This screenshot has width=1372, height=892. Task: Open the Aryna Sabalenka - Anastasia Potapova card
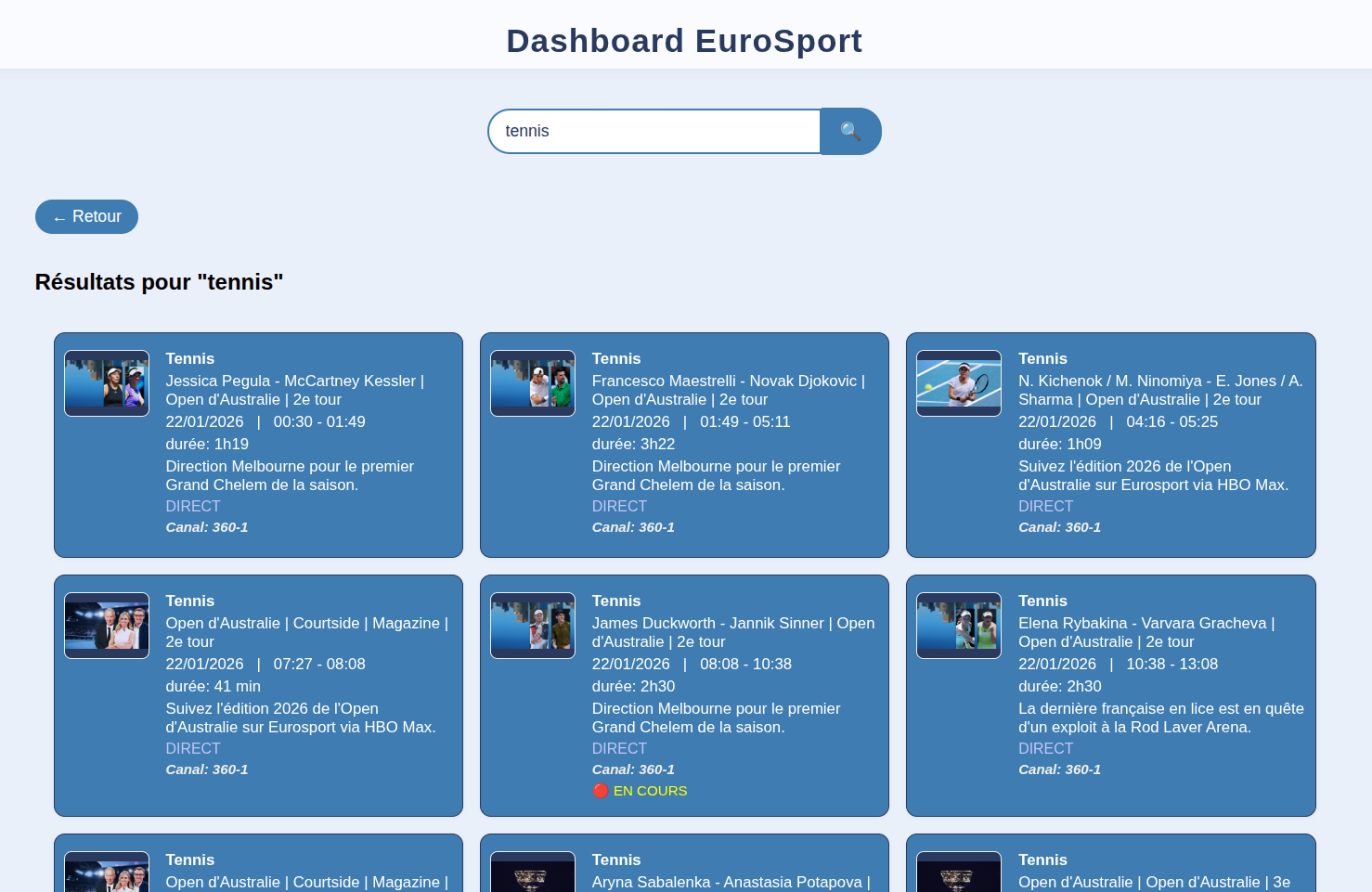point(731,882)
